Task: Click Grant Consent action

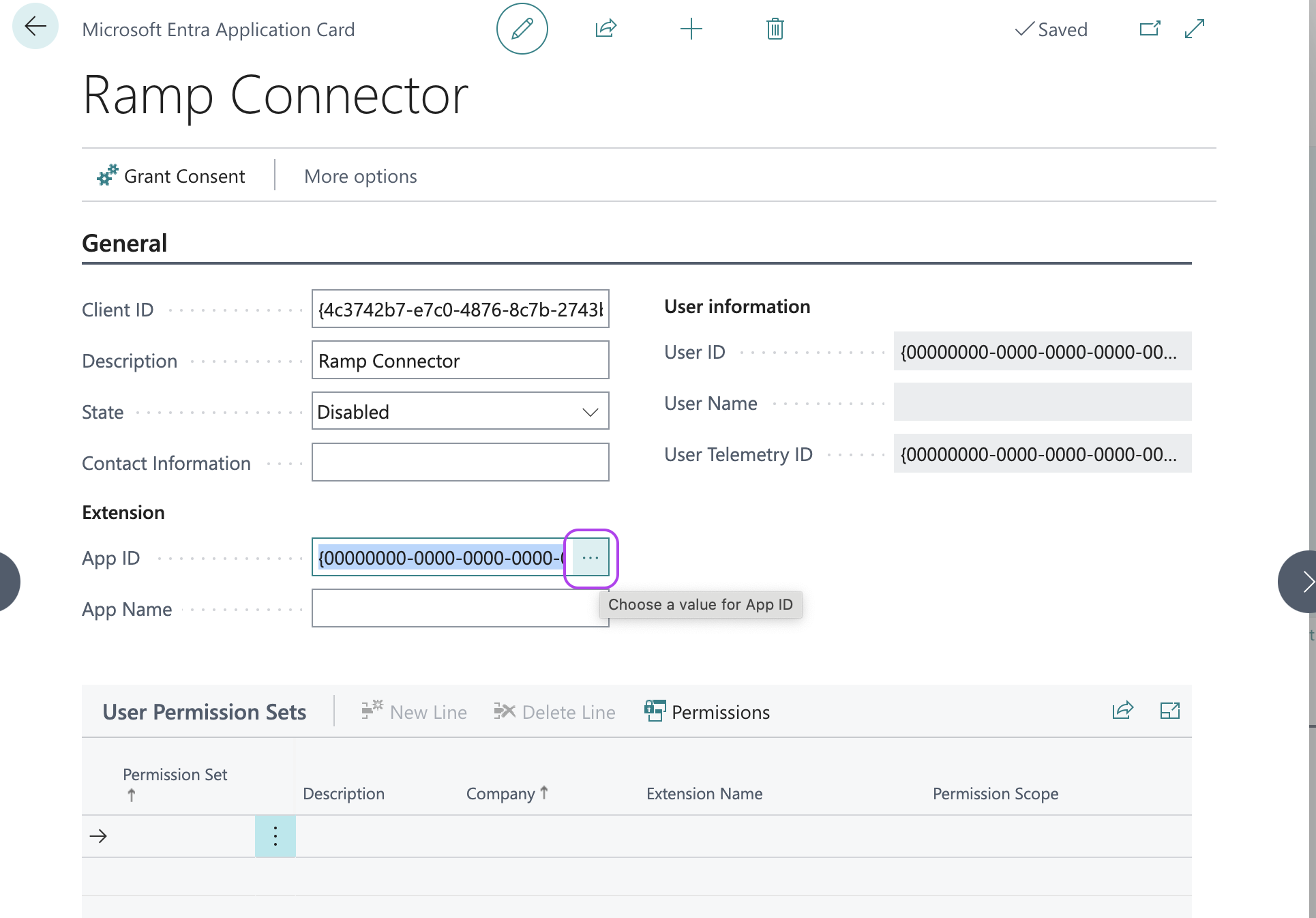Action: pos(170,176)
